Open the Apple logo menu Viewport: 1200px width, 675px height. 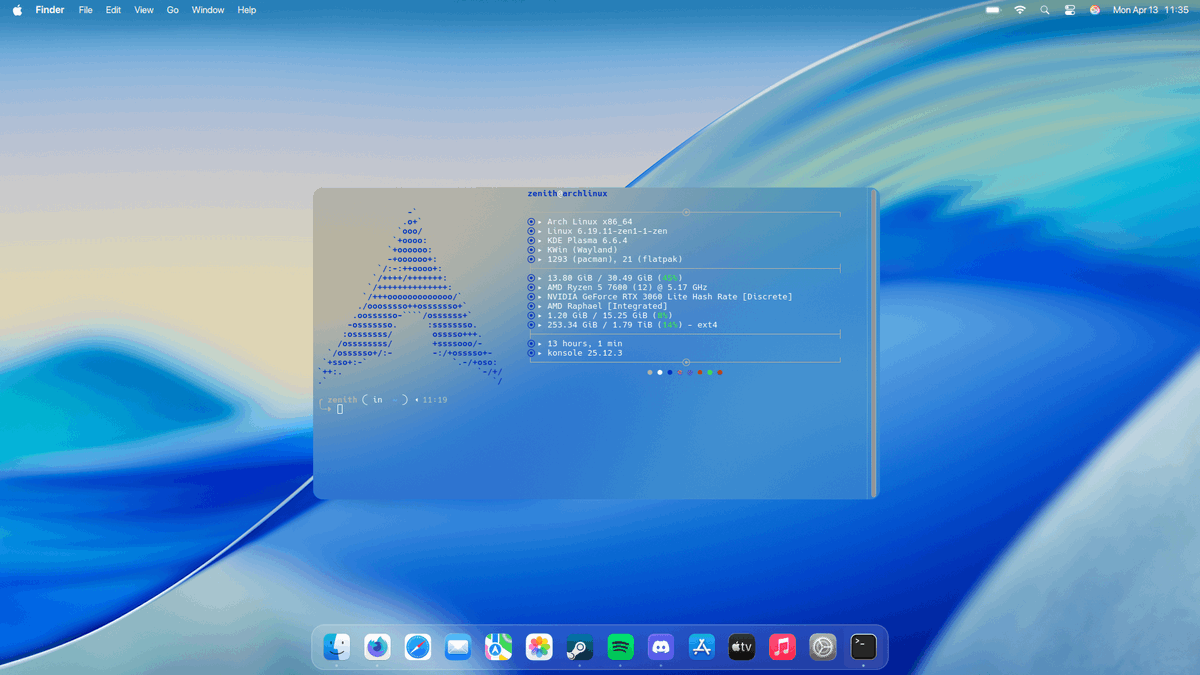point(17,10)
